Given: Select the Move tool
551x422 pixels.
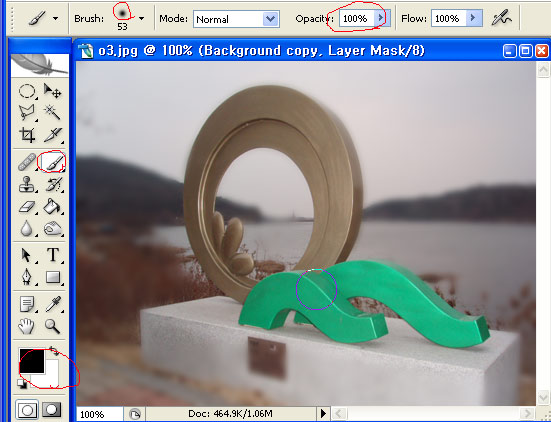Looking at the screenshot, I should pyautogui.click(x=53, y=91).
